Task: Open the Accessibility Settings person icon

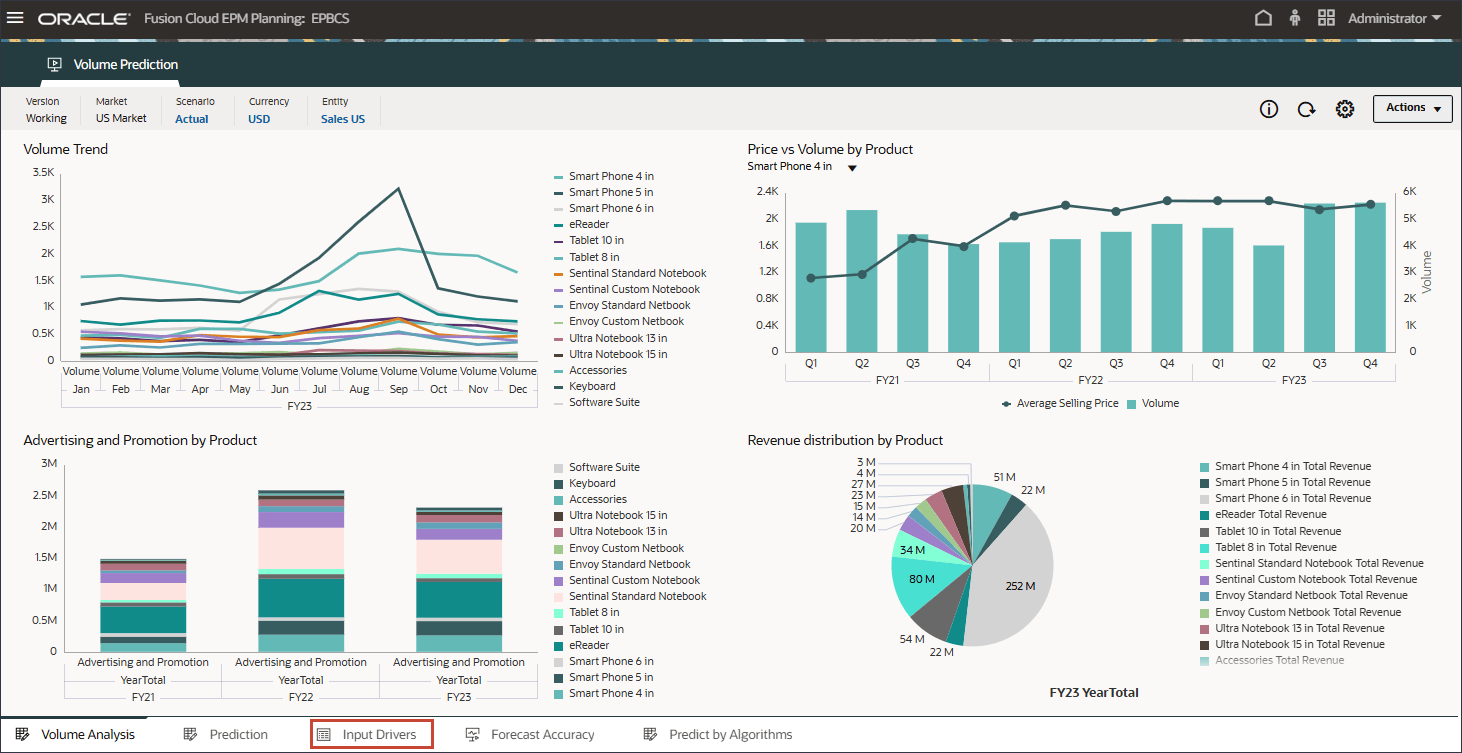Action: pos(1296,18)
